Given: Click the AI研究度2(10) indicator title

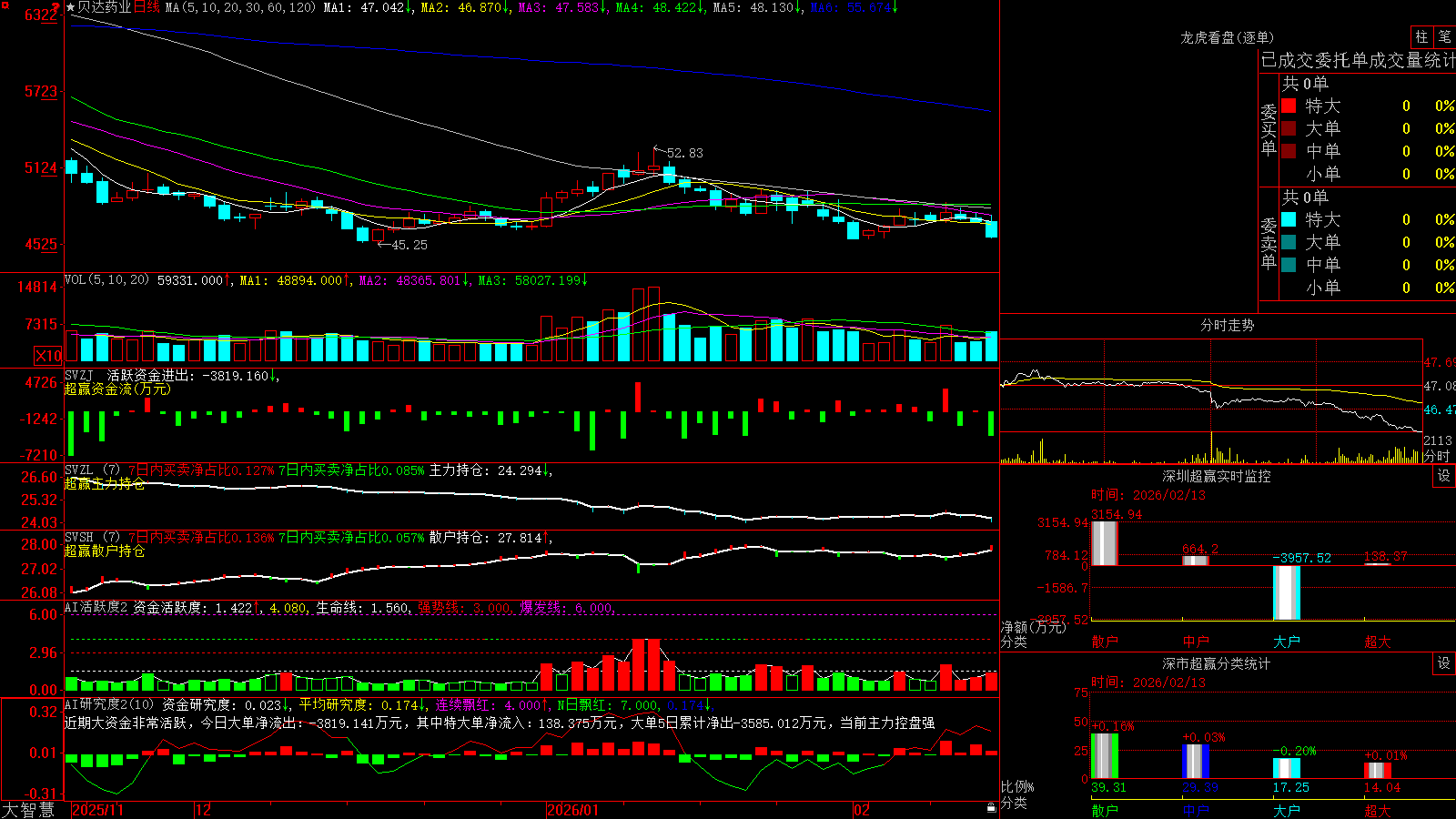Looking at the screenshot, I should point(109,704).
